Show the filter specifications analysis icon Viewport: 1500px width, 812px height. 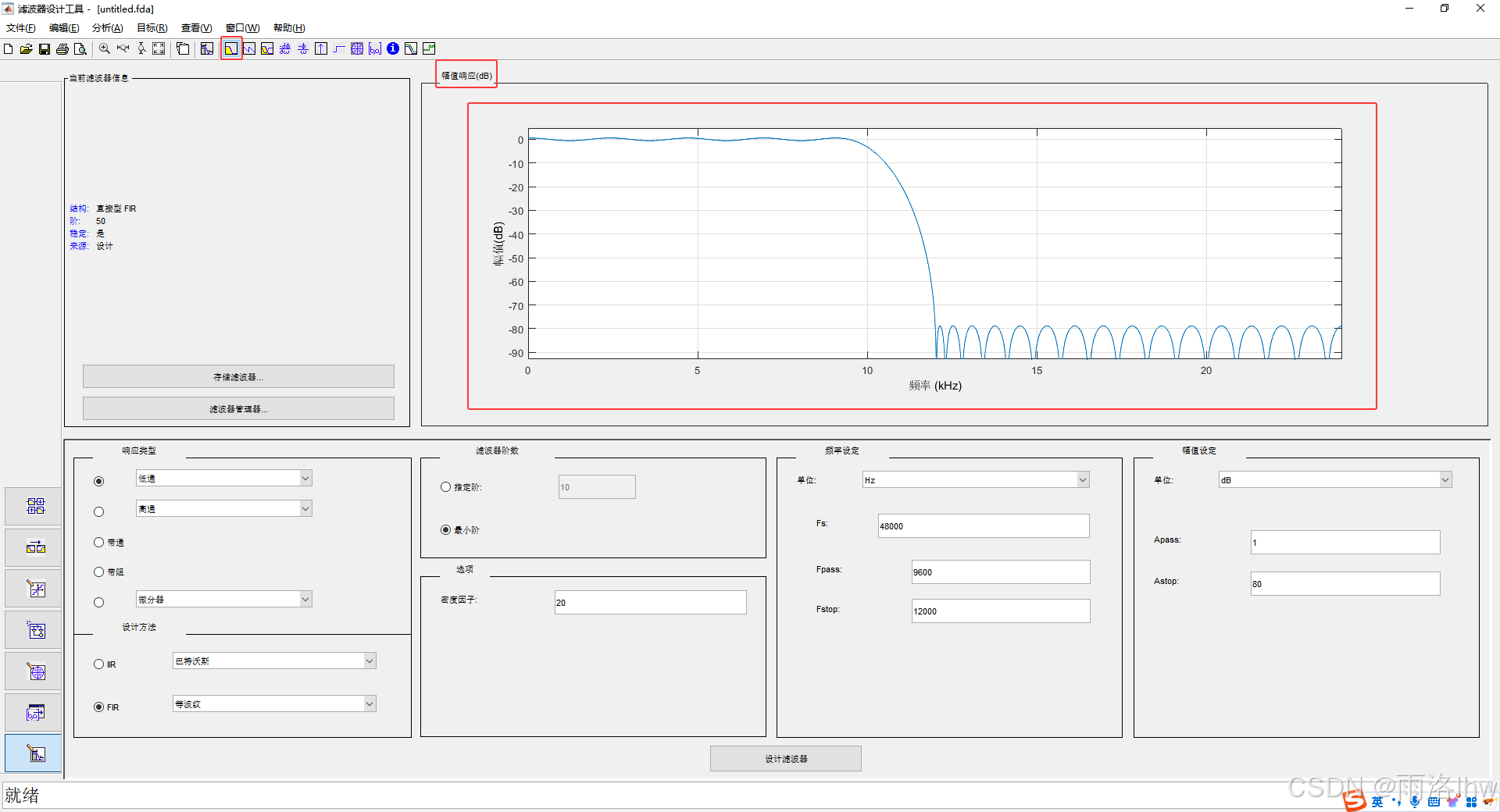[207, 49]
